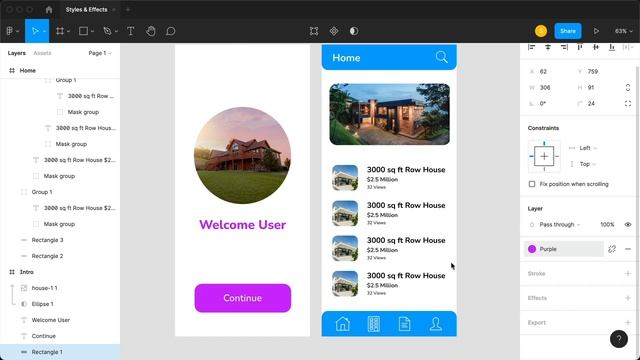Viewport: 640px width, 360px height.
Task: Select the Rectangle shape tool
Action: pyautogui.click(x=83, y=31)
